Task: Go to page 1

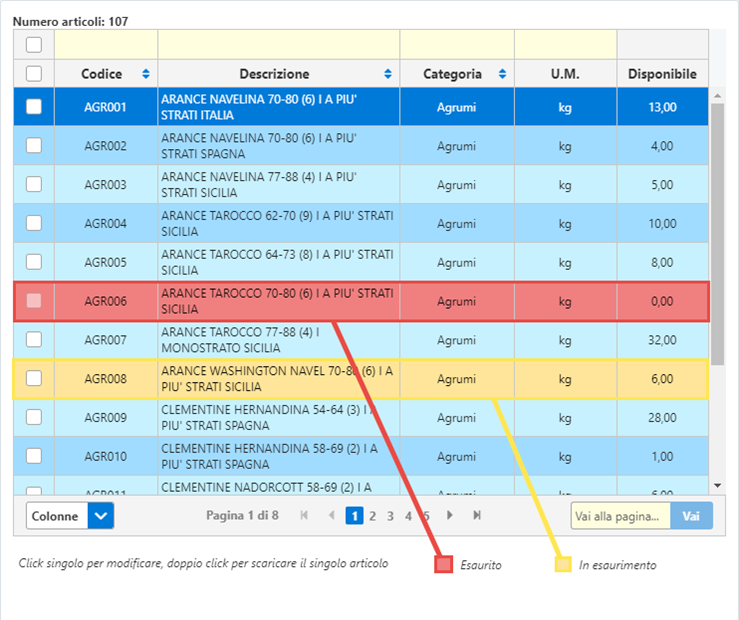Action: click(354, 516)
